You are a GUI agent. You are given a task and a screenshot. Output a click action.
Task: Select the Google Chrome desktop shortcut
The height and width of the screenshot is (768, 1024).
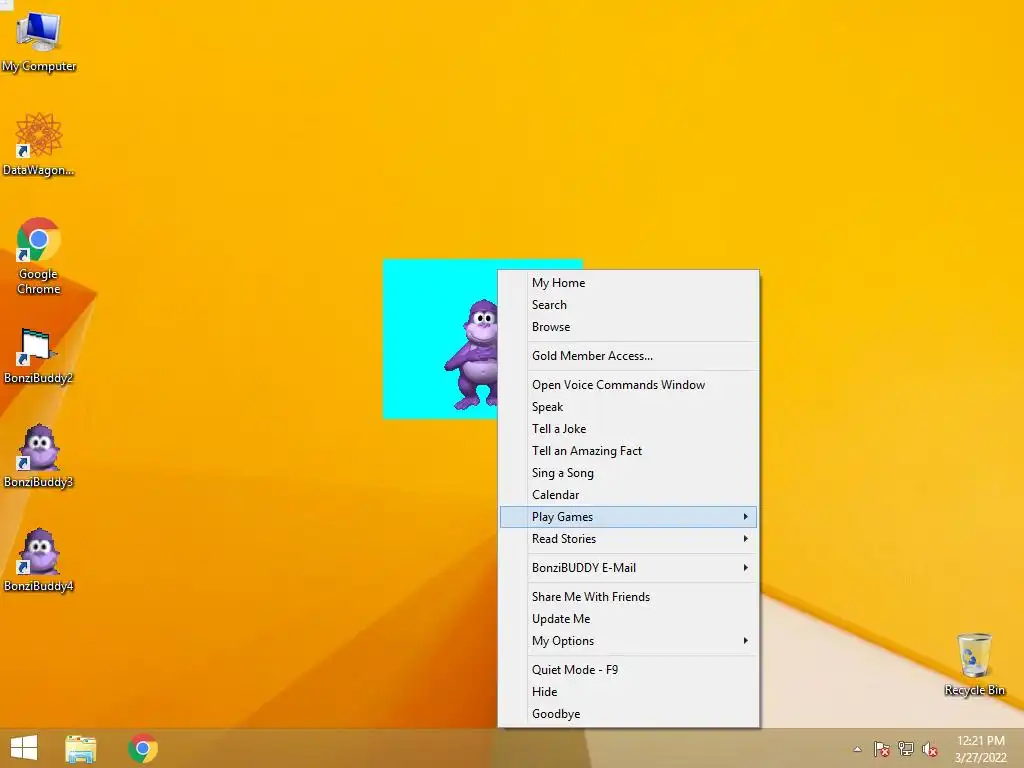coord(39,255)
